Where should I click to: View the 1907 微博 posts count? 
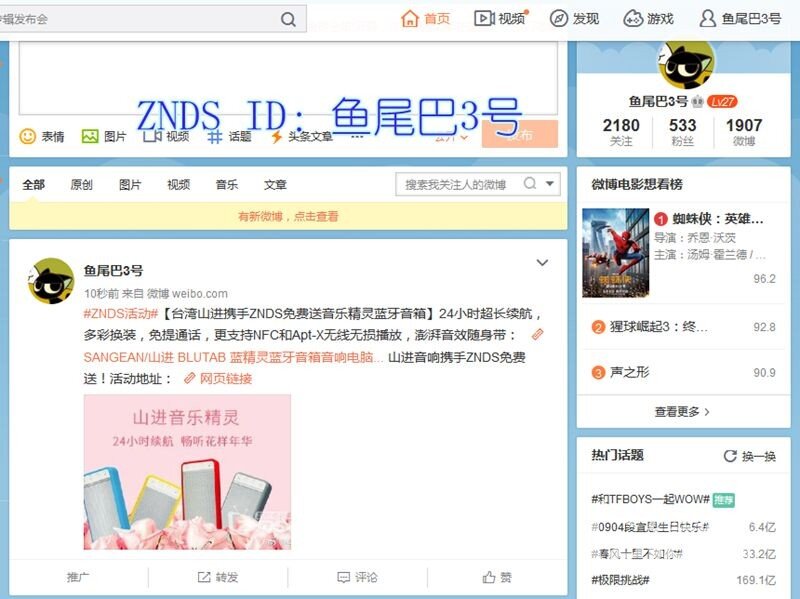pyautogui.click(x=744, y=132)
